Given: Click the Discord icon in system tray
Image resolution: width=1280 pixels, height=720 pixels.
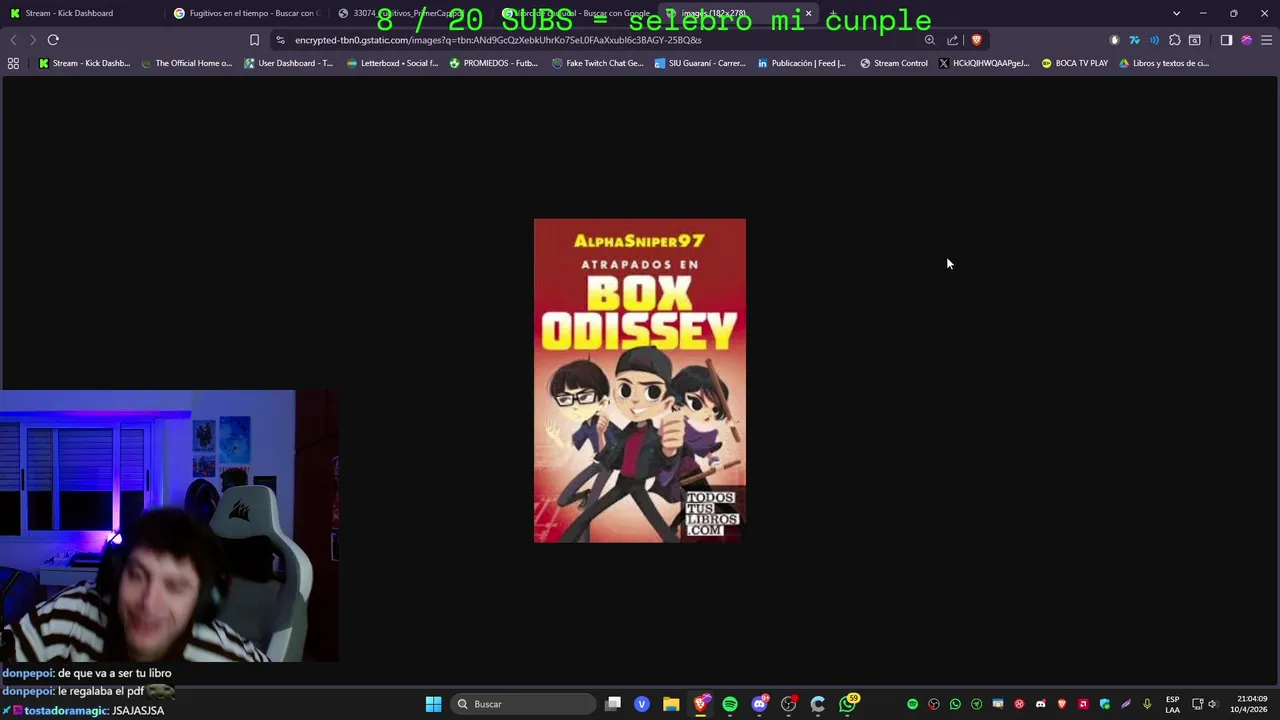Looking at the screenshot, I should [x=1040, y=704].
